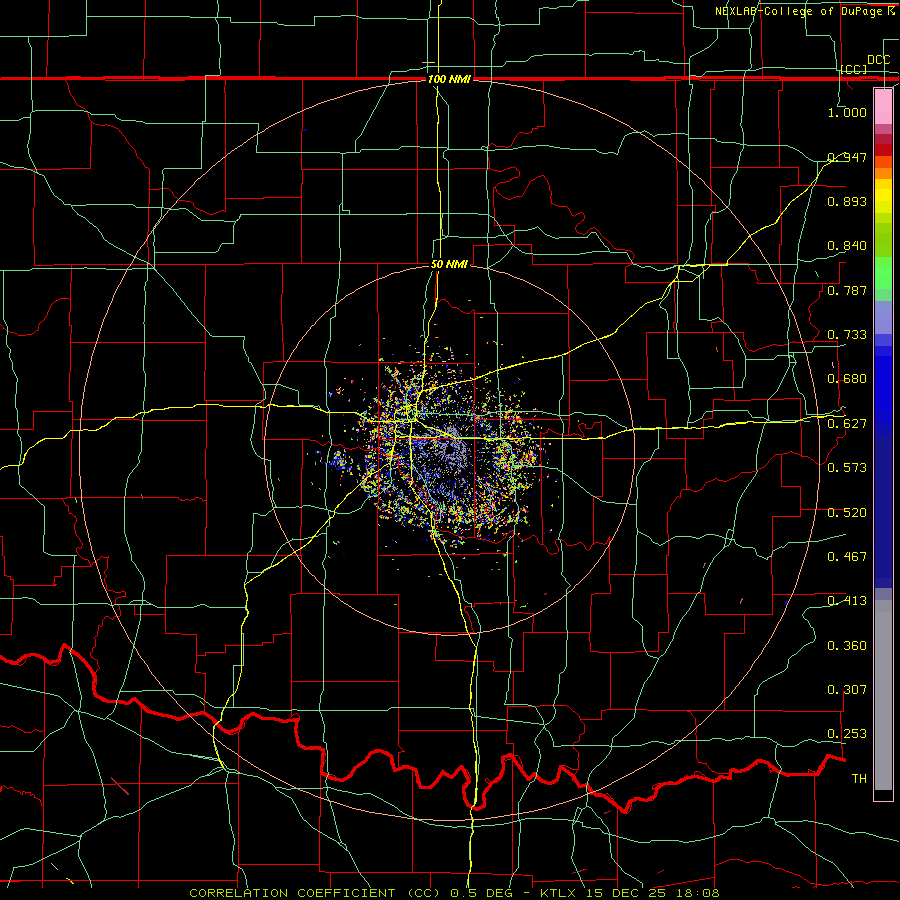
Task: Pick the red segment of the color bar
Action: (883, 150)
